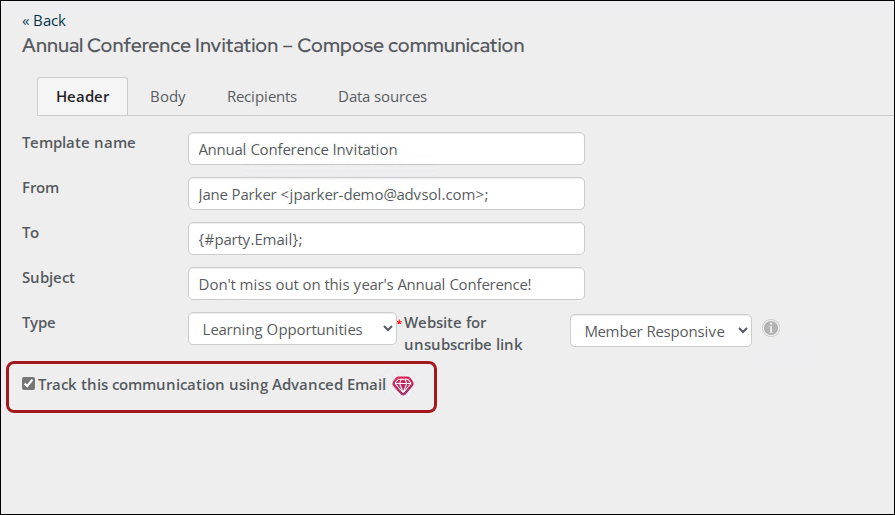895x515 pixels.
Task: Expand the Website for unsubscribe link dropdown
Action: pos(660,331)
